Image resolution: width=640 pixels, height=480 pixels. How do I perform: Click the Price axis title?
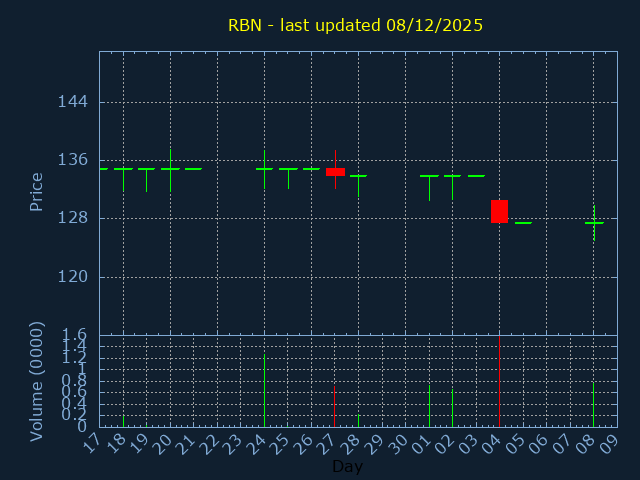37,191
